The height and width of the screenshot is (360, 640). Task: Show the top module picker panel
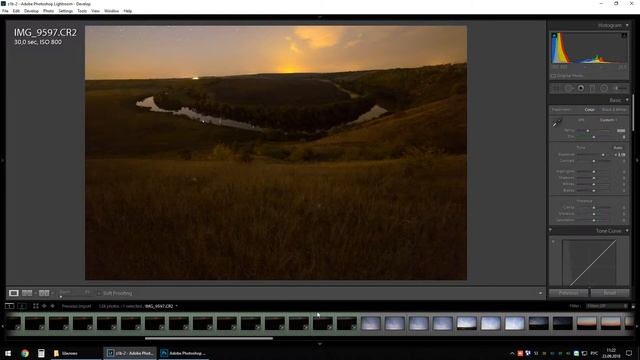point(320,17)
